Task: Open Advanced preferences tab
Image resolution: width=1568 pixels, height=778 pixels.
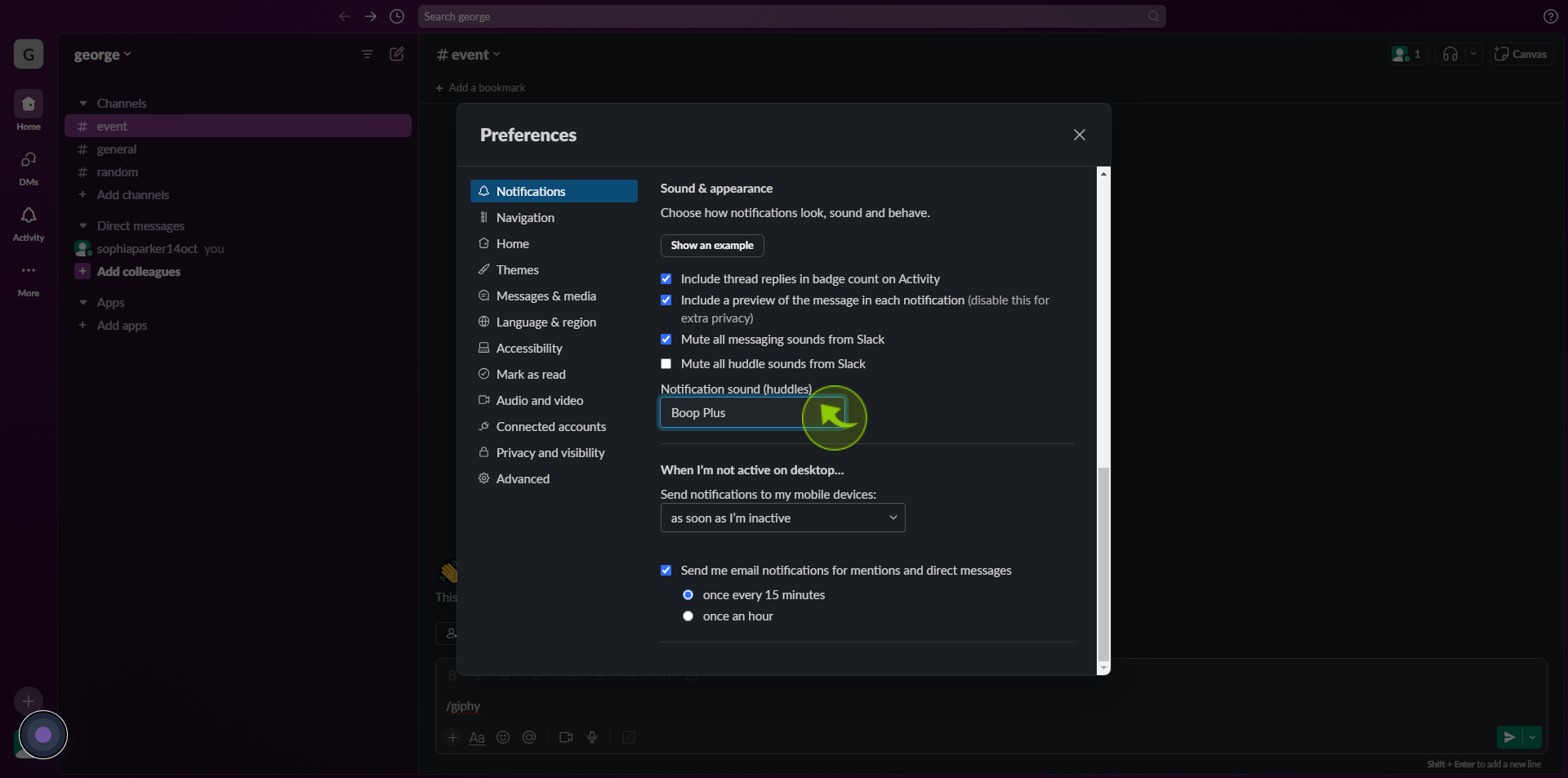Action: click(554, 479)
